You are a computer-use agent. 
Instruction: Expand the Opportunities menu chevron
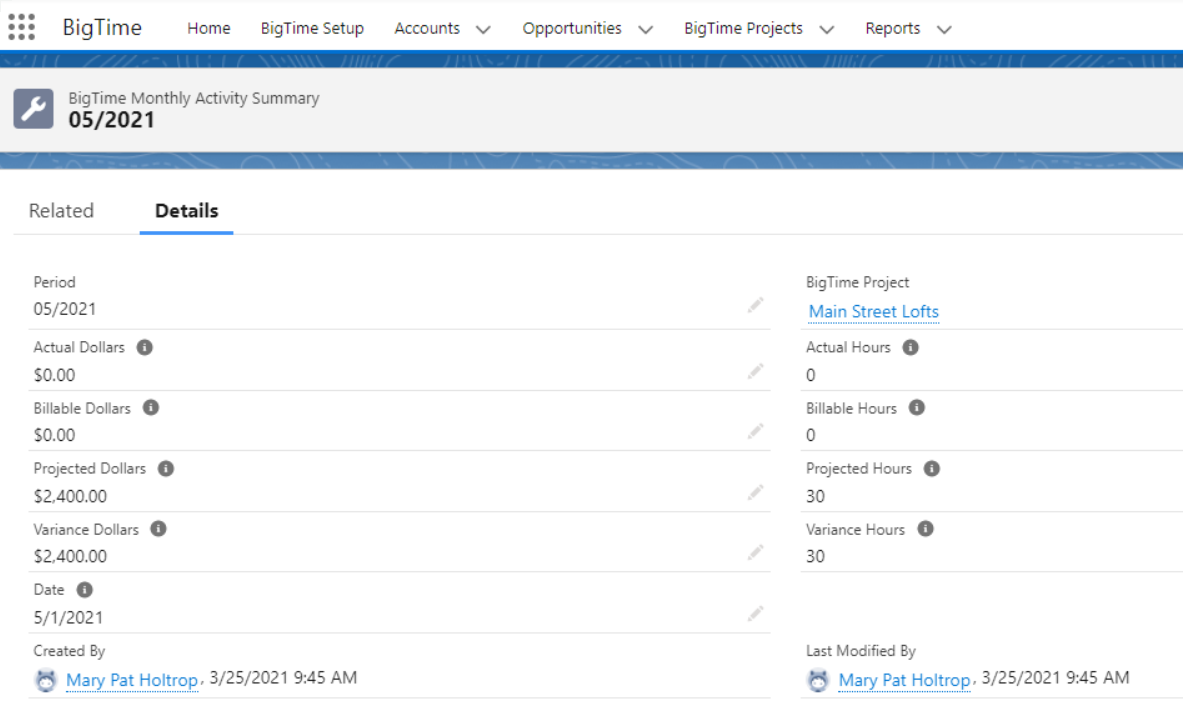click(x=646, y=29)
